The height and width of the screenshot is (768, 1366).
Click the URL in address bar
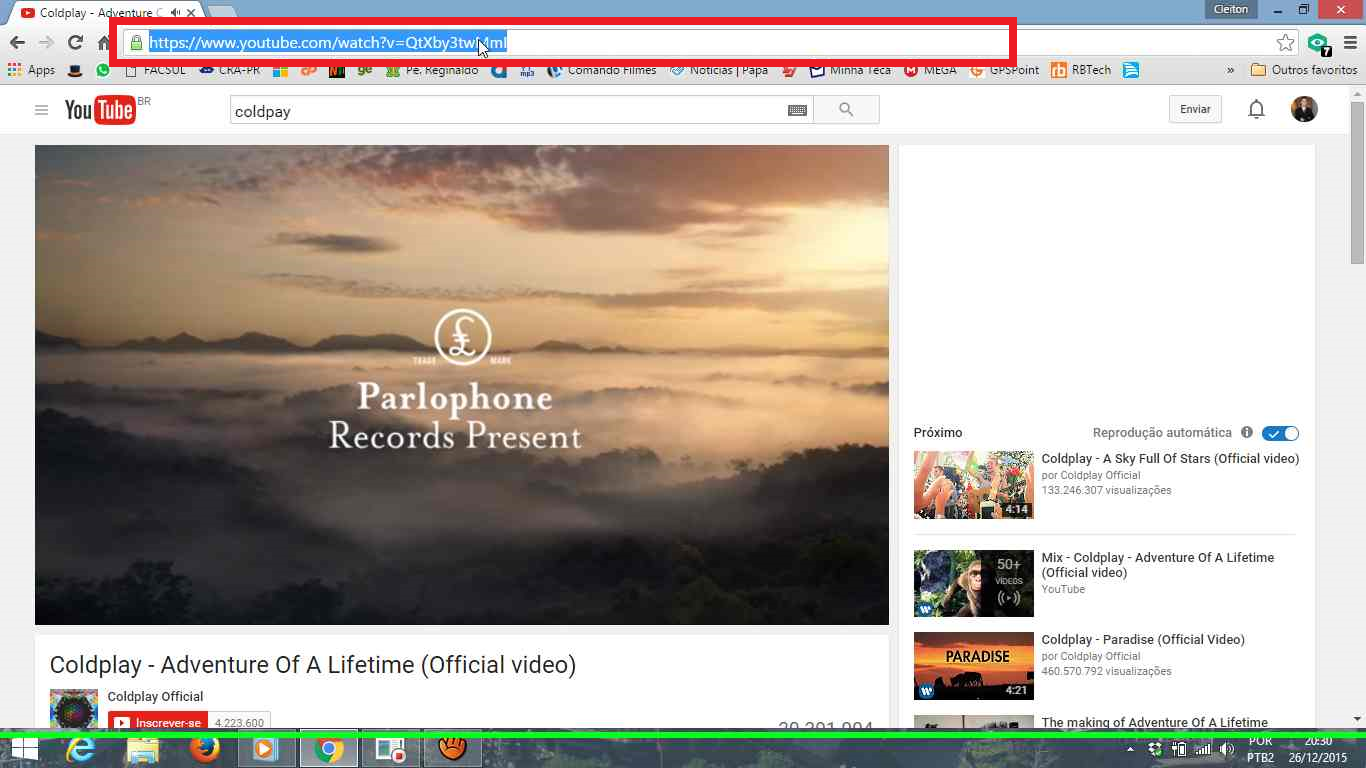coord(328,43)
